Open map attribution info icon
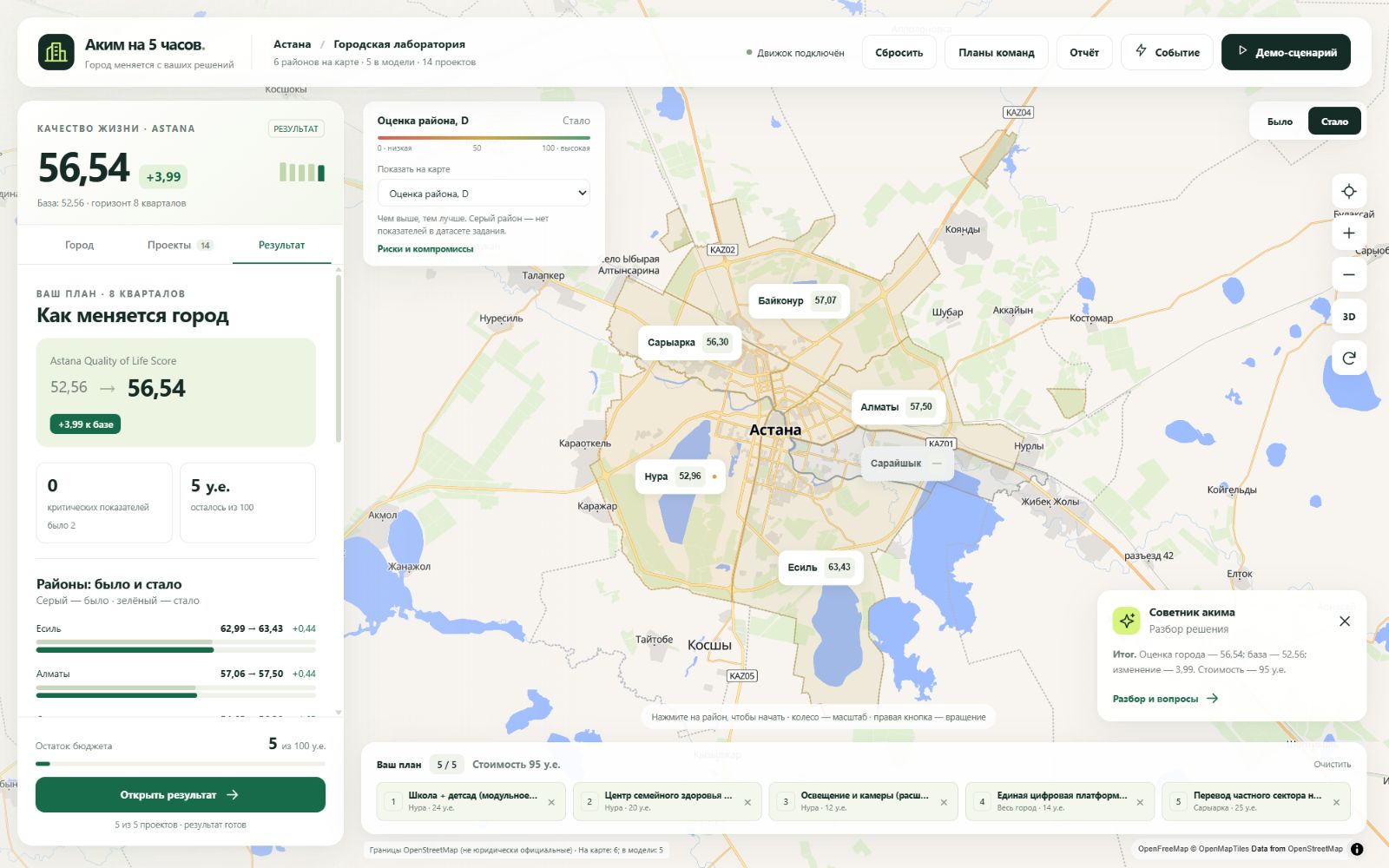Image resolution: width=1389 pixels, height=868 pixels. [1357, 849]
